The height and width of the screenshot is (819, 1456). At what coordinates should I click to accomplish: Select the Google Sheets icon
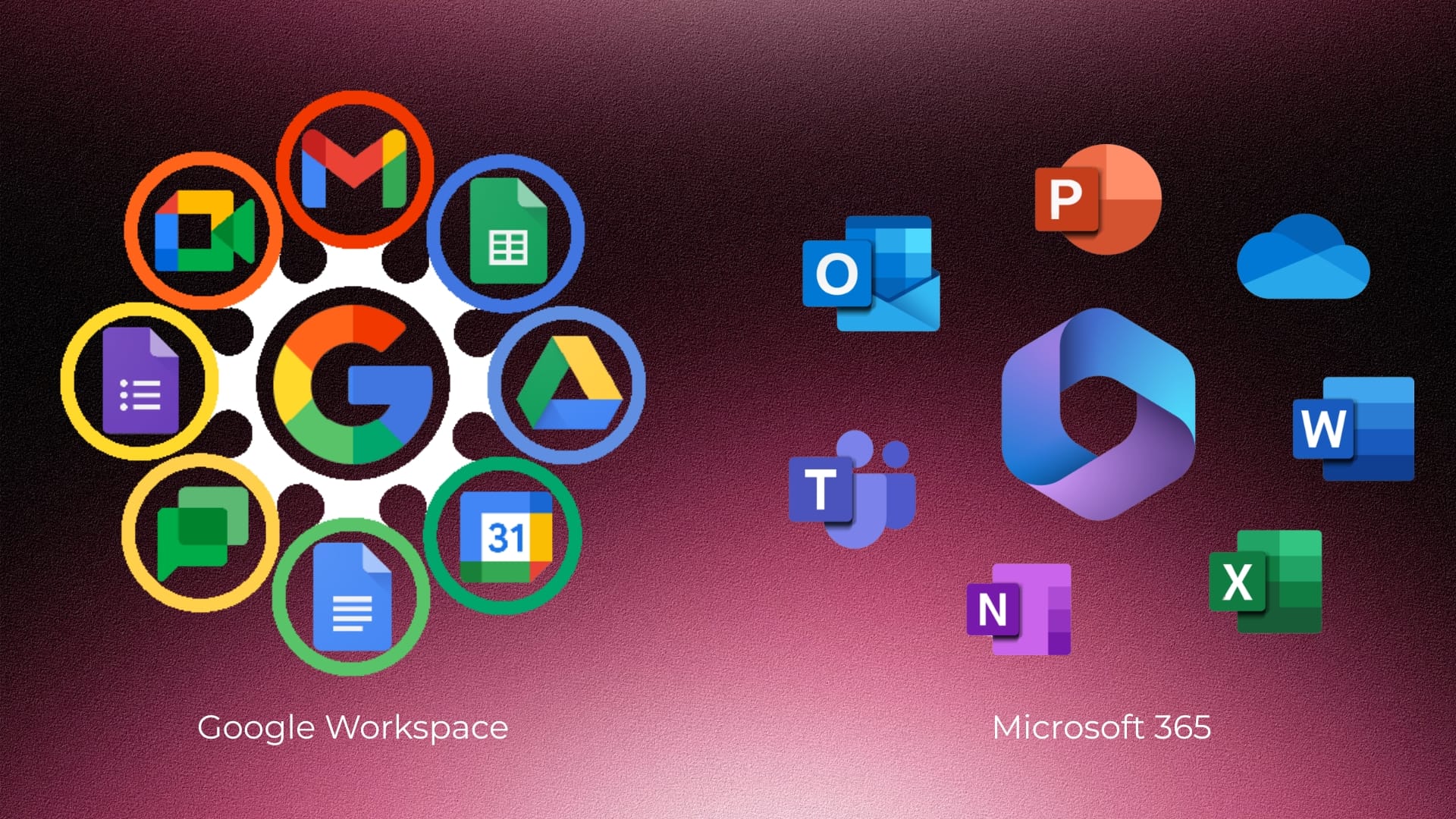[x=507, y=231]
